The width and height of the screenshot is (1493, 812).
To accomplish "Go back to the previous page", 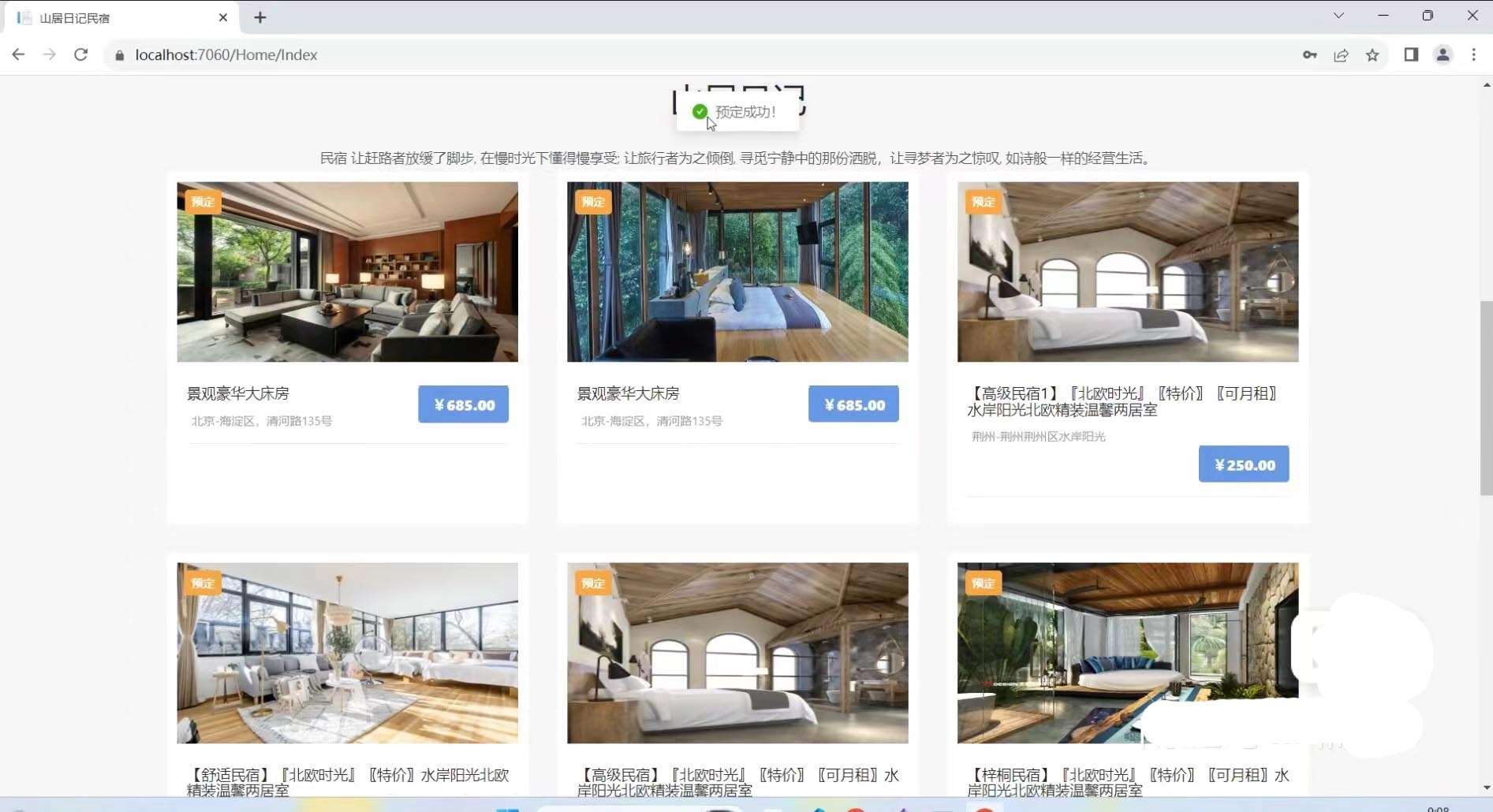I will coord(18,54).
